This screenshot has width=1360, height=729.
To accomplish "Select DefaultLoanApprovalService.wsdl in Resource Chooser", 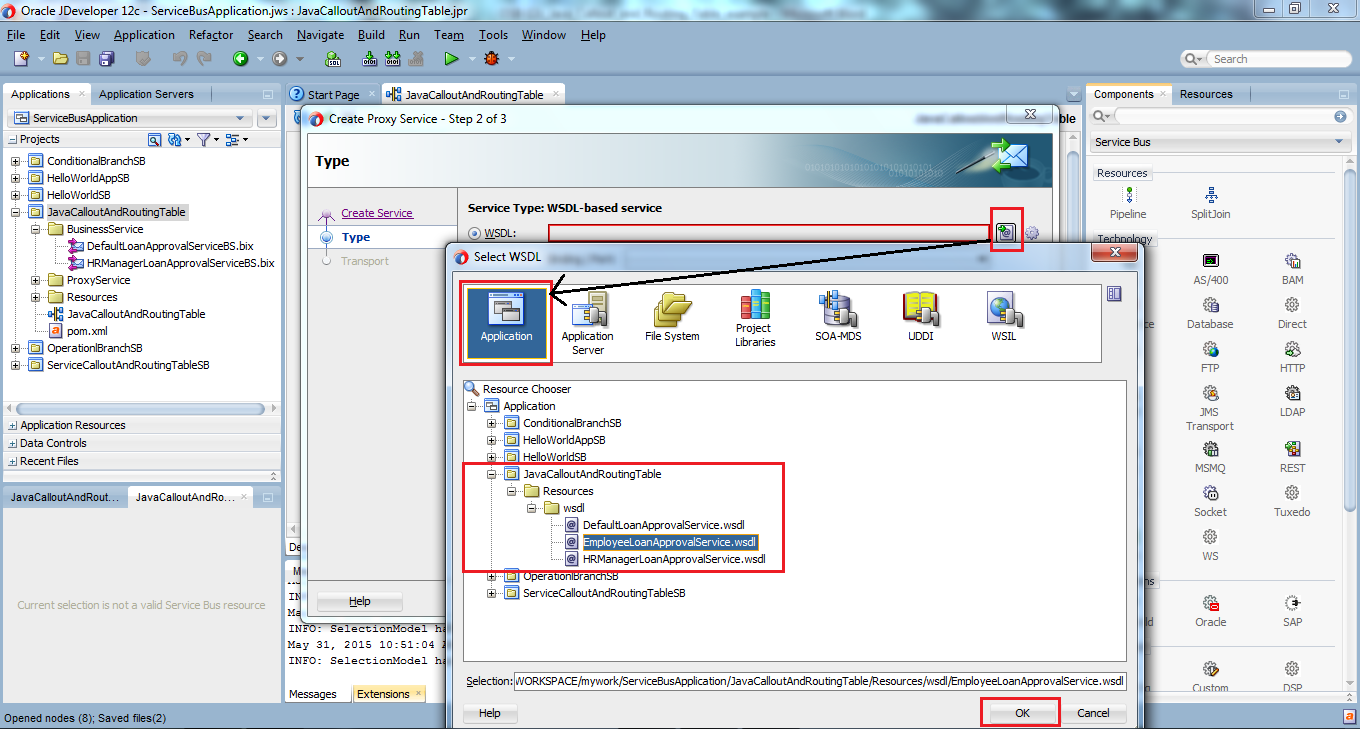I will 664,525.
